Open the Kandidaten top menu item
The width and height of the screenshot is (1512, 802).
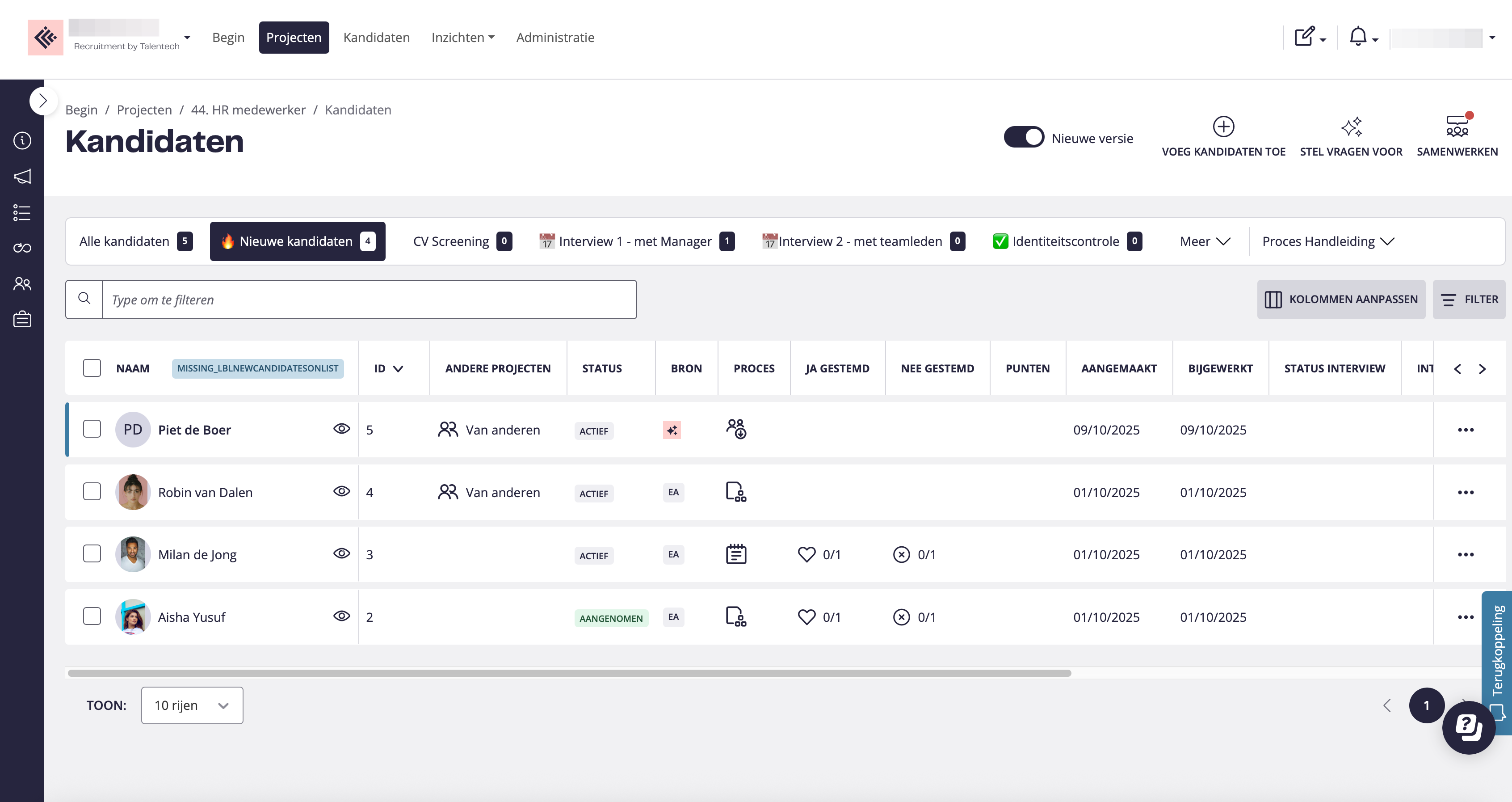pos(376,38)
